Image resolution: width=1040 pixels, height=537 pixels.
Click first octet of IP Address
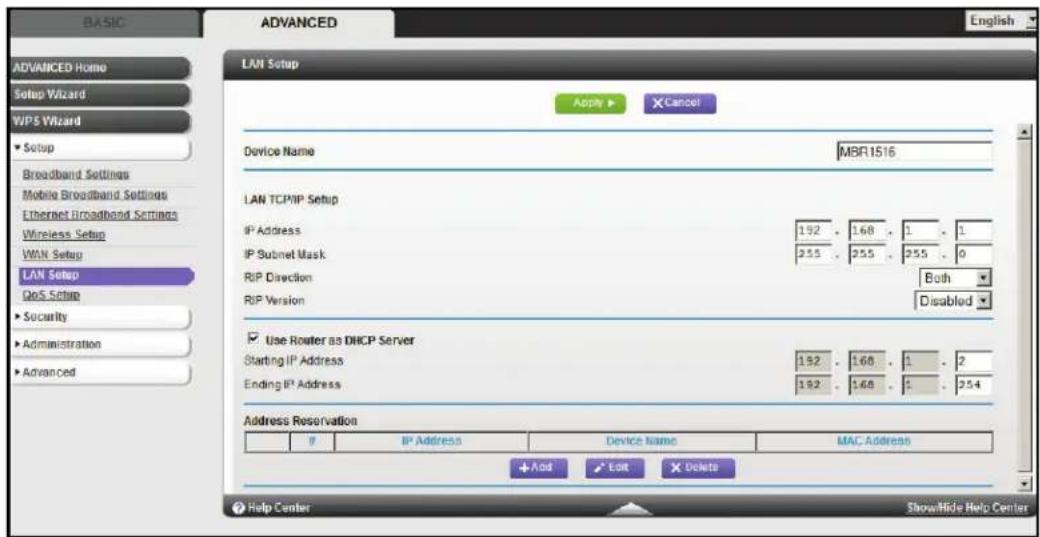coord(811,231)
